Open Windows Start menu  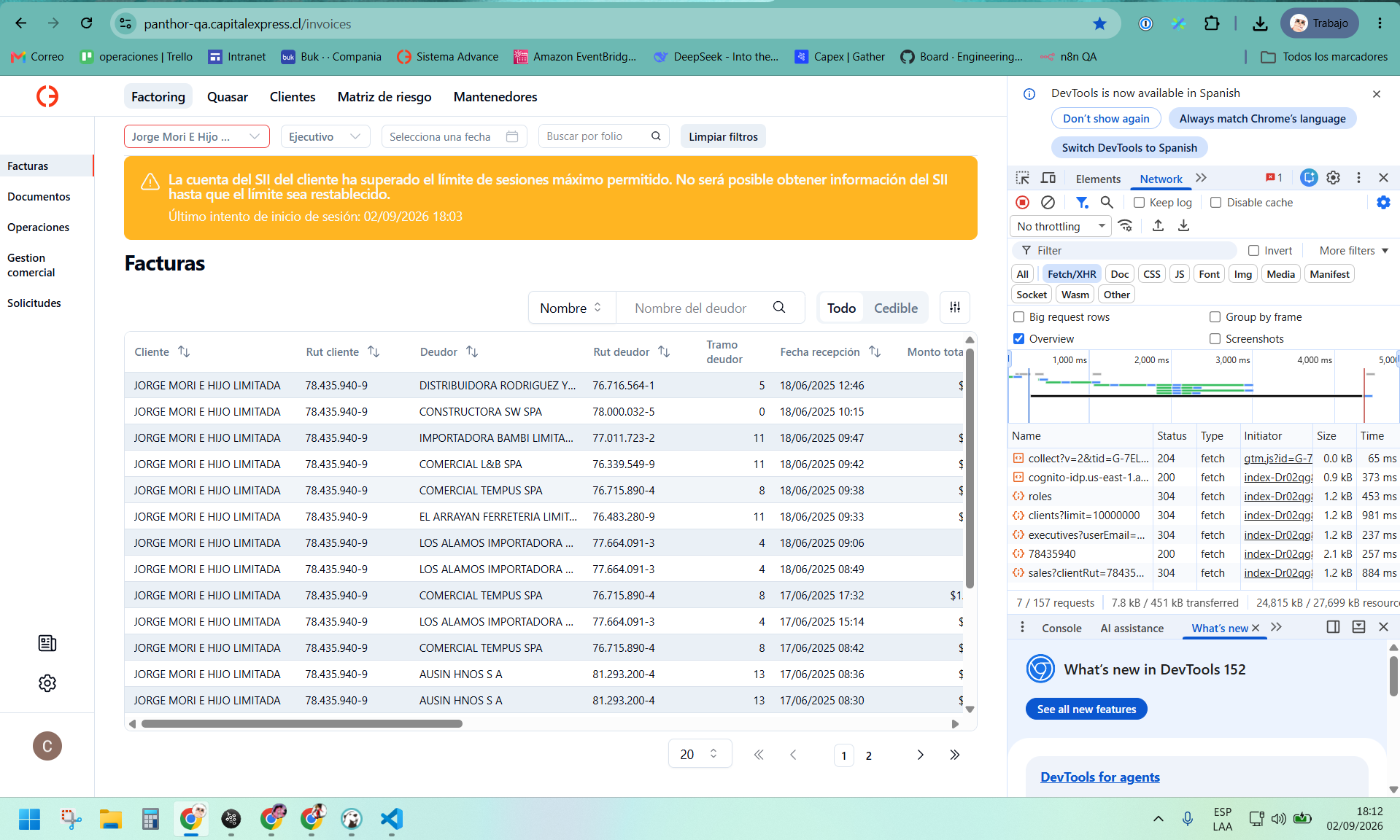tap(29, 819)
